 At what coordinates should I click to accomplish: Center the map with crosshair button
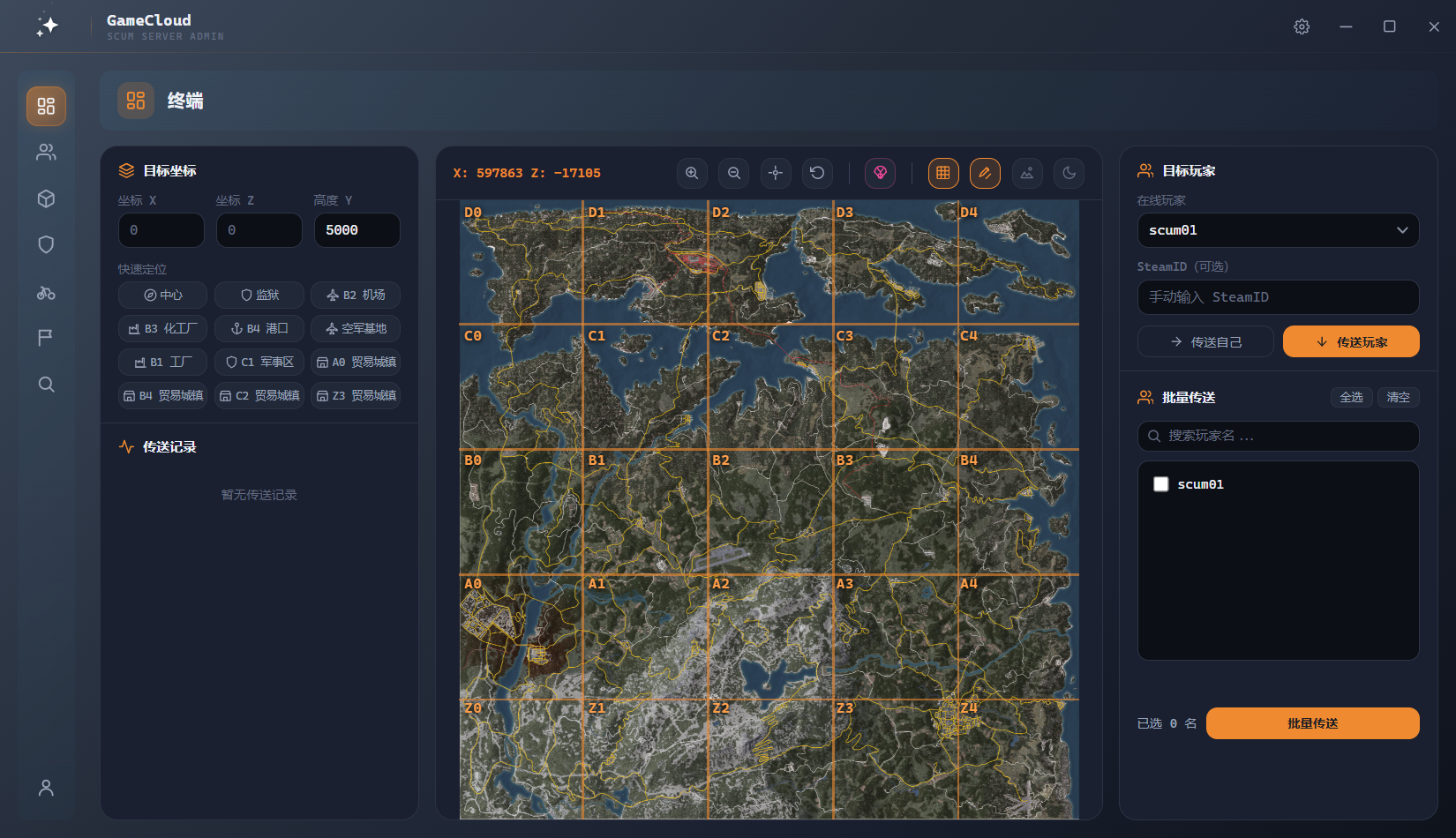[x=776, y=173]
